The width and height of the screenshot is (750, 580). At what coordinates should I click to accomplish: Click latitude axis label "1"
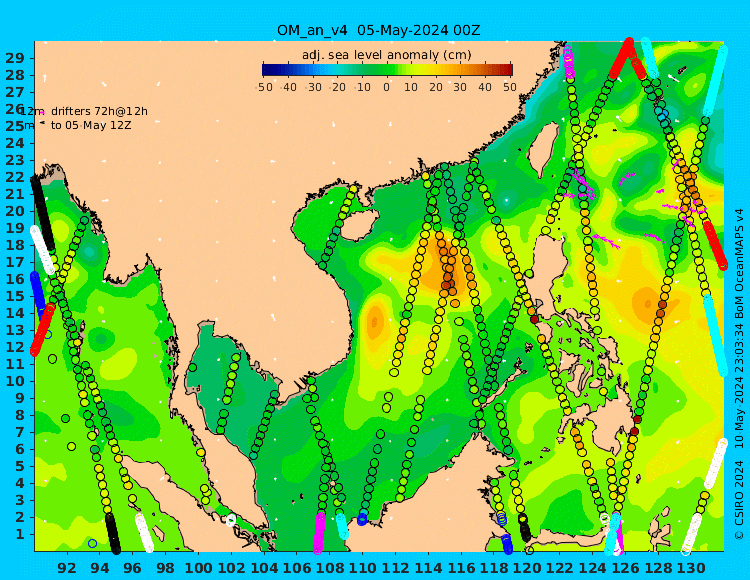coord(19,534)
